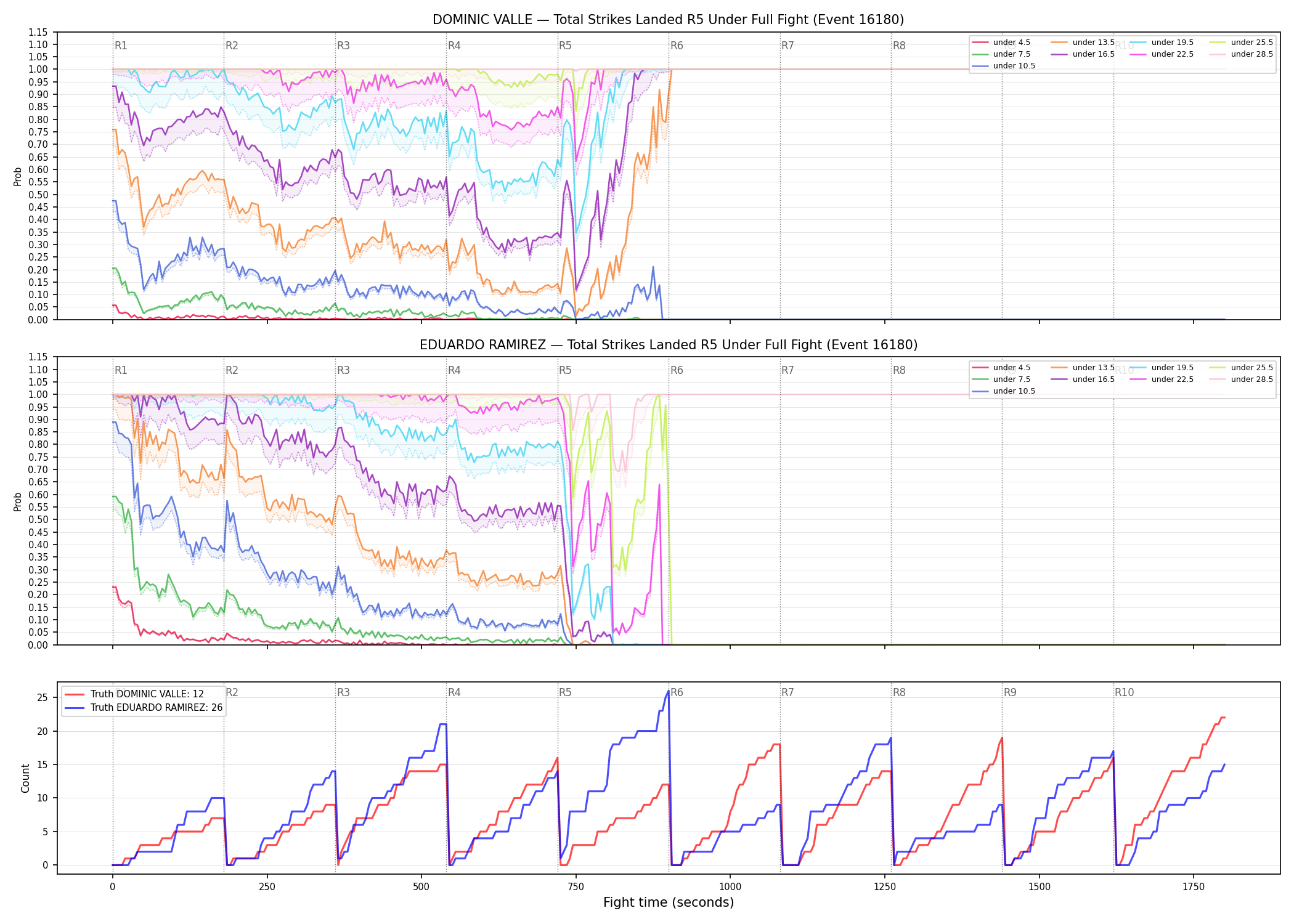The image size is (1294, 924).
Task: Select R1 round label in Dominic Valle chart
Action: click(x=121, y=46)
